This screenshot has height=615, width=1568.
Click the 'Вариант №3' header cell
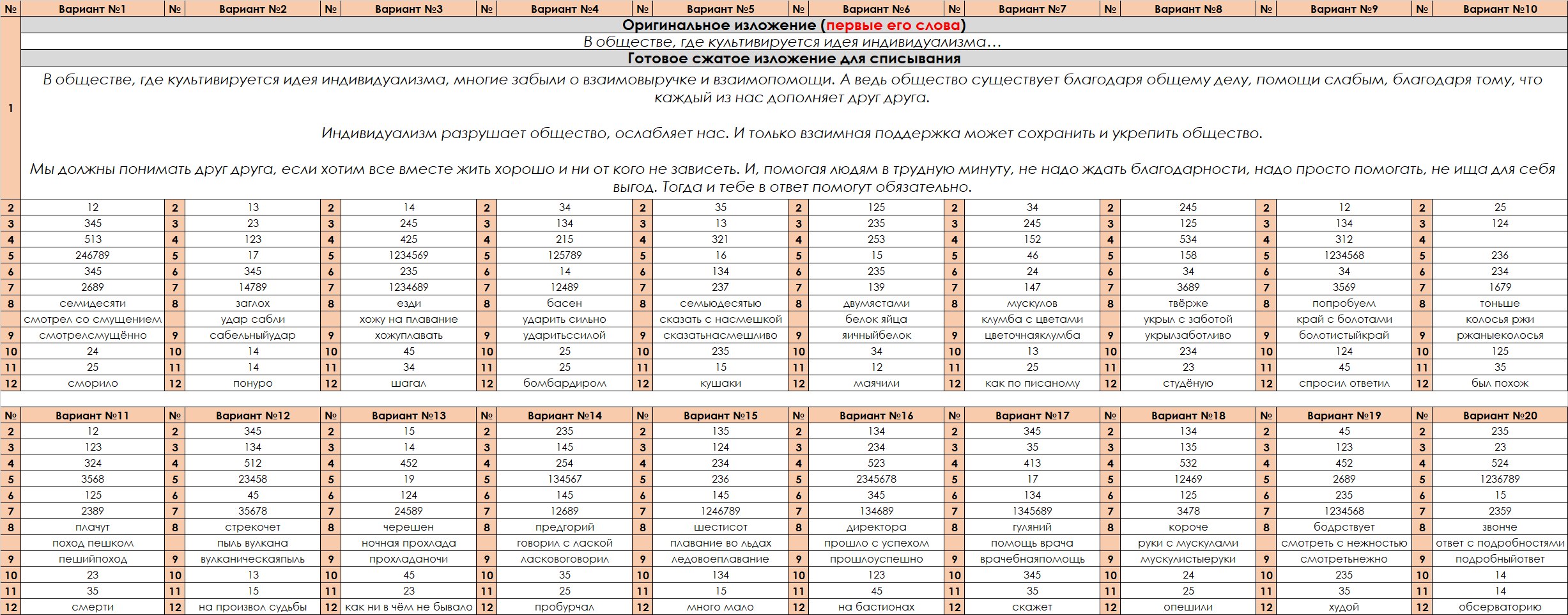coord(408,9)
